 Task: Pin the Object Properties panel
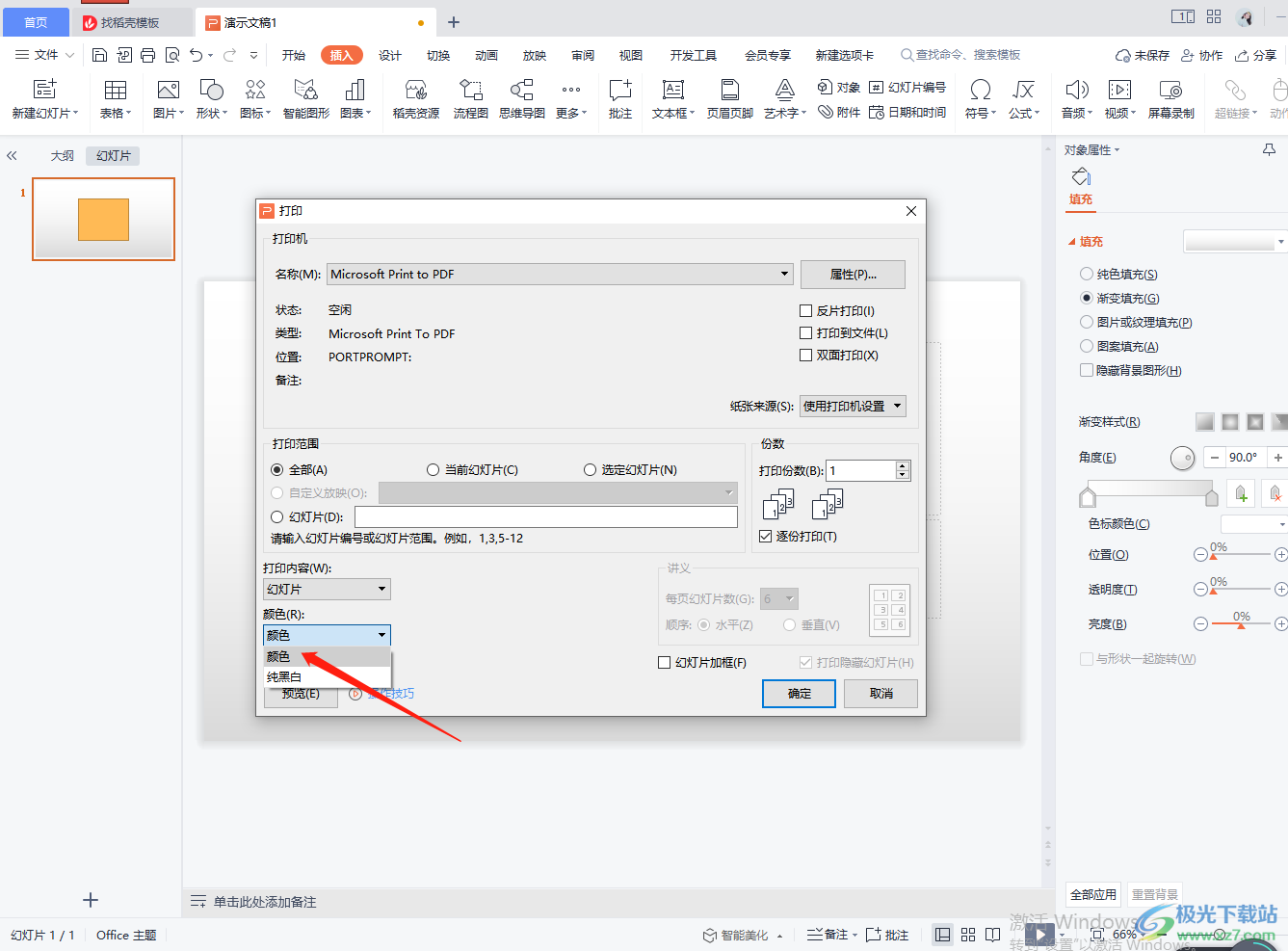click(x=1269, y=149)
